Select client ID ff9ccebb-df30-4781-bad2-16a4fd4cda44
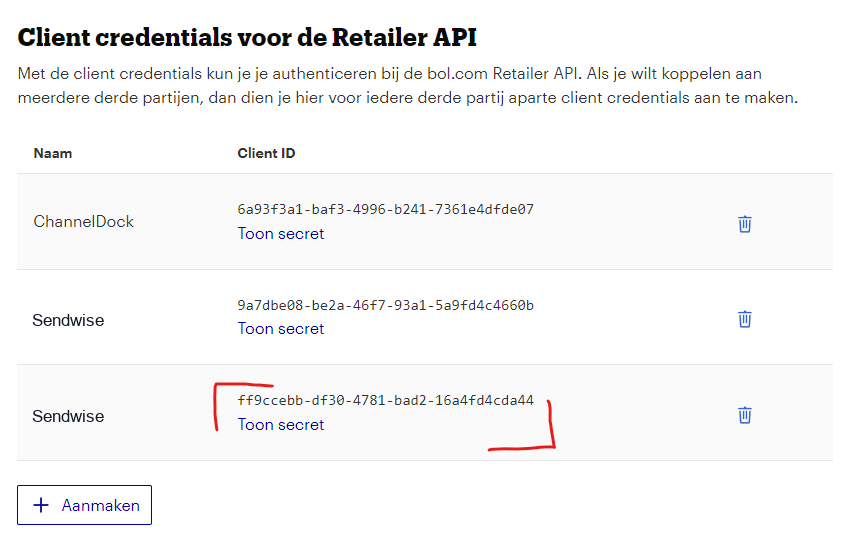Image resolution: width=846 pixels, height=545 pixels. 386,400
